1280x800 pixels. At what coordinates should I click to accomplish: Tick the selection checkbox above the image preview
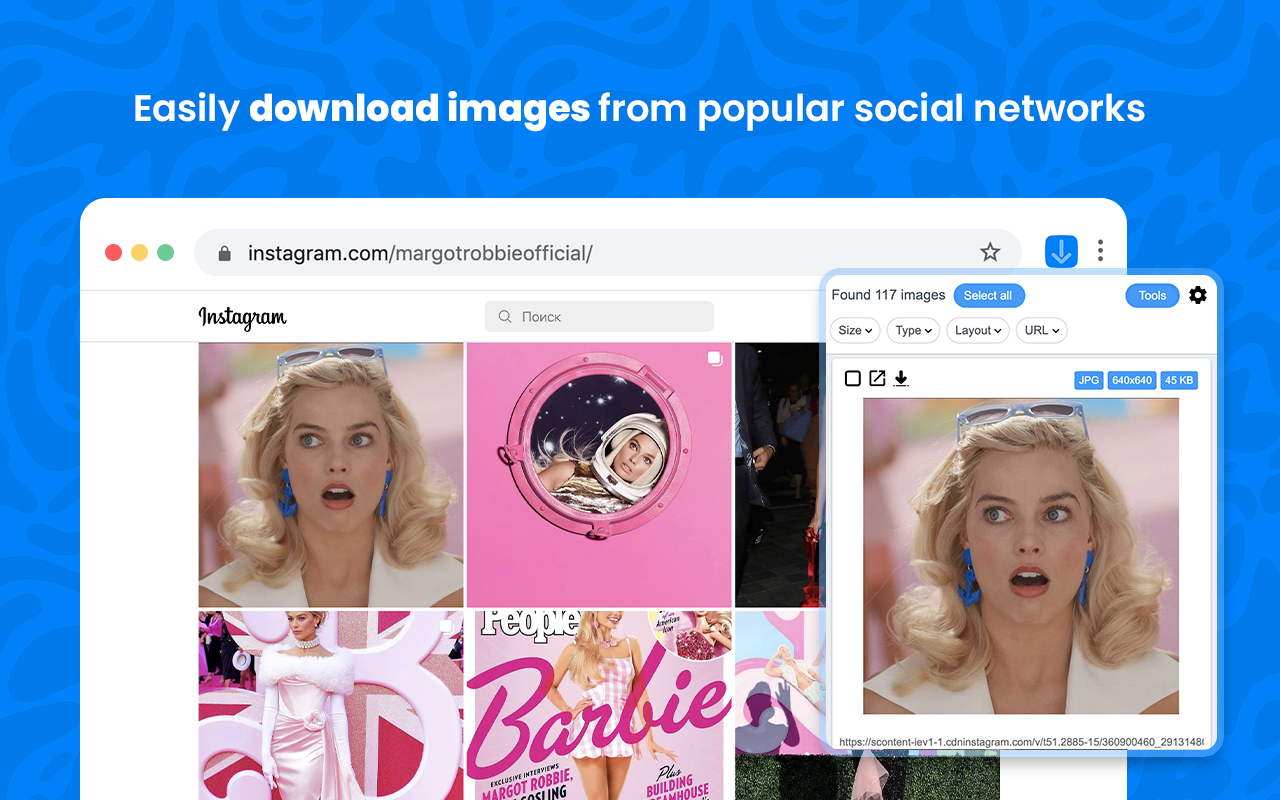[x=852, y=378]
